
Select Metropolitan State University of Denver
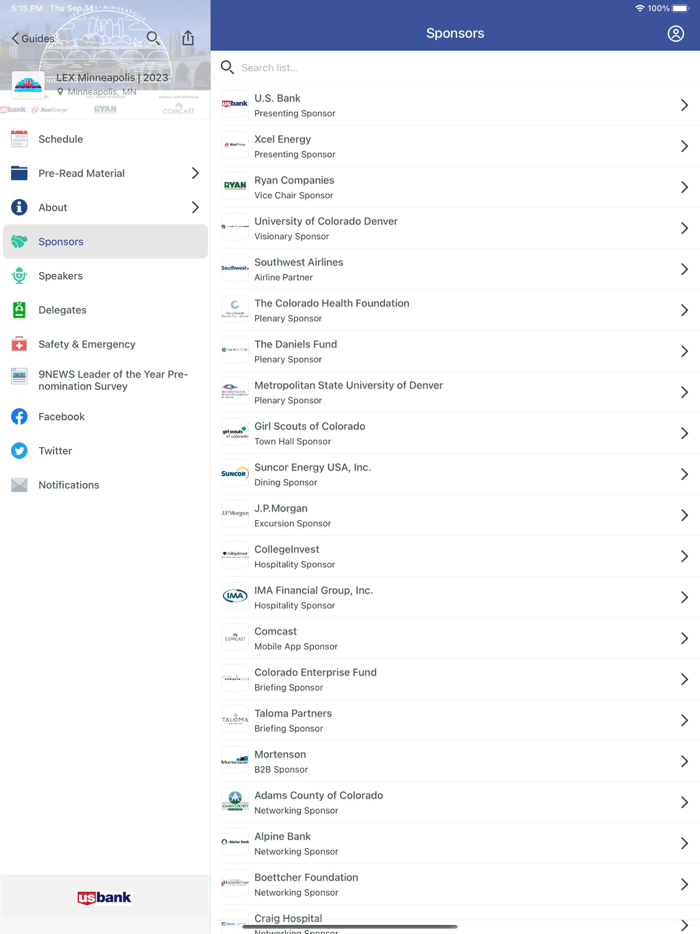[x=456, y=393]
